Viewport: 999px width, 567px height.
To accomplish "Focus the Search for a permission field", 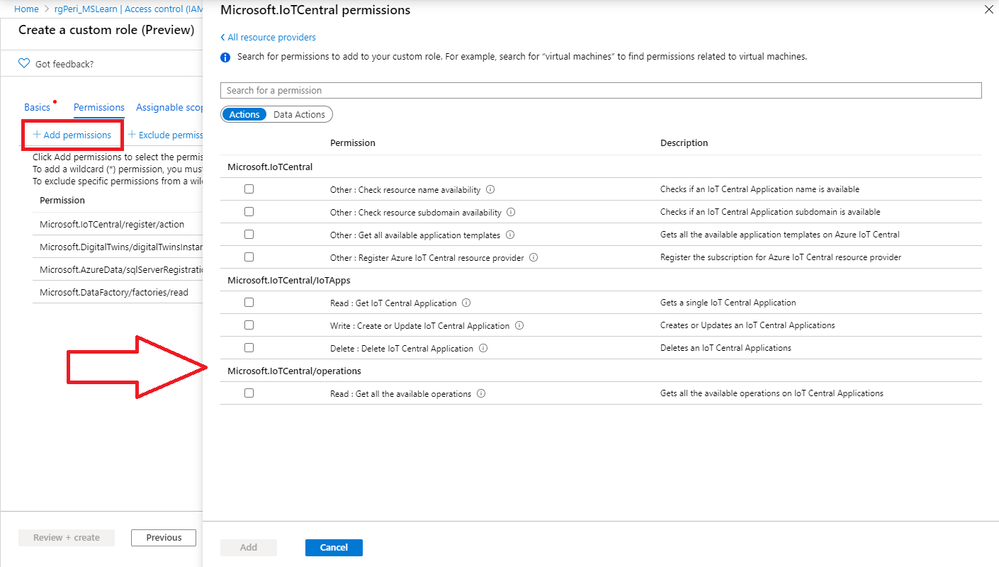I will tap(601, 91).
